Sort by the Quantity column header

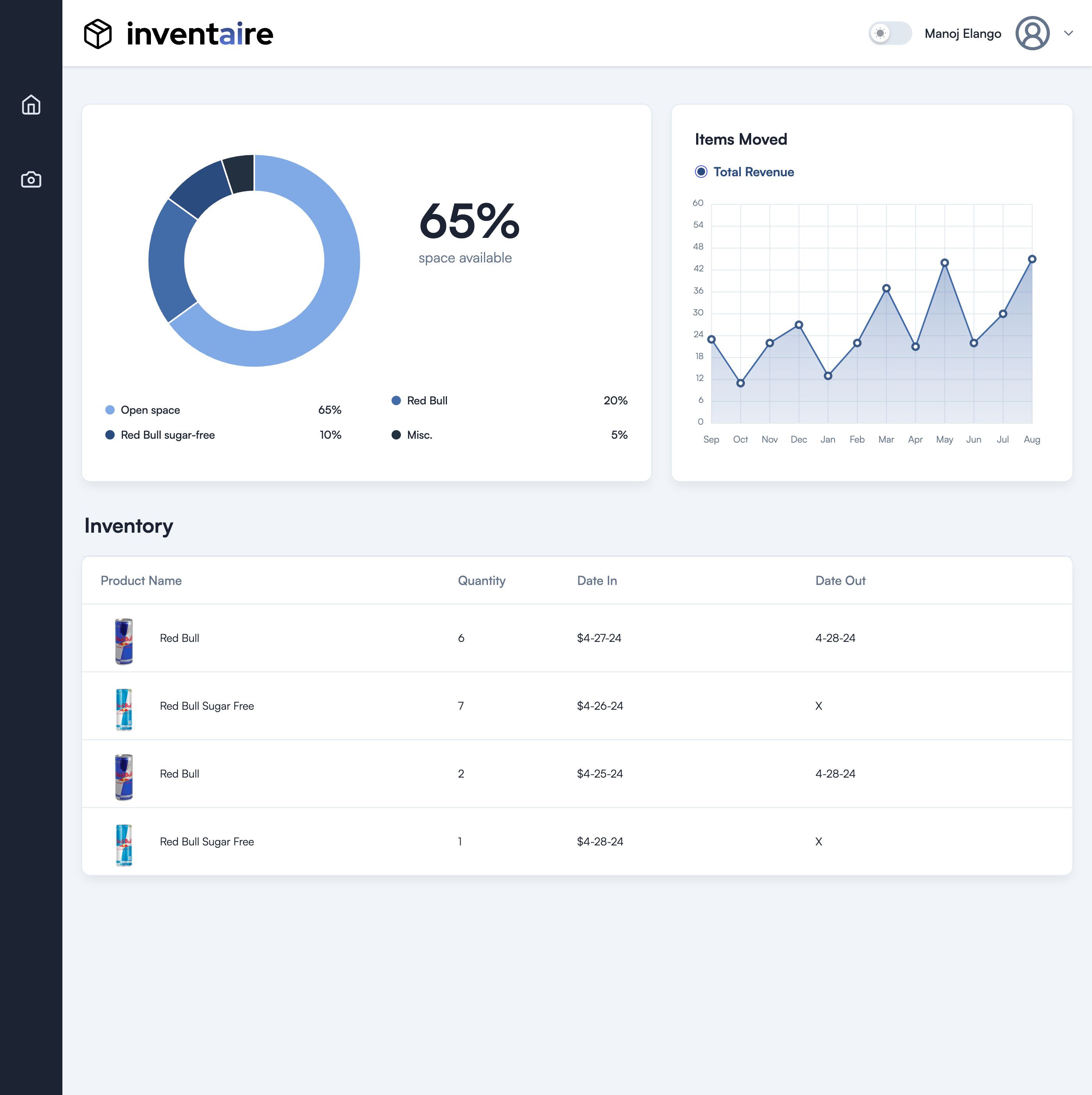click(x=481, y=580)
